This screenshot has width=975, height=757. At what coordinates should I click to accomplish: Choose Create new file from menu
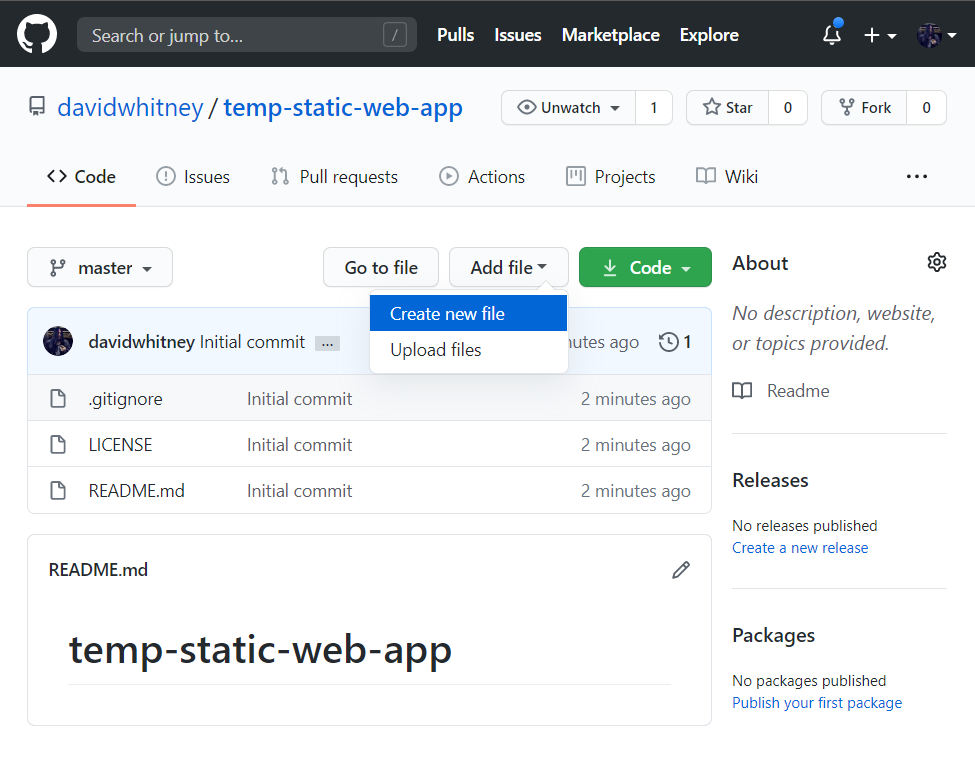[x=468, y=313]
